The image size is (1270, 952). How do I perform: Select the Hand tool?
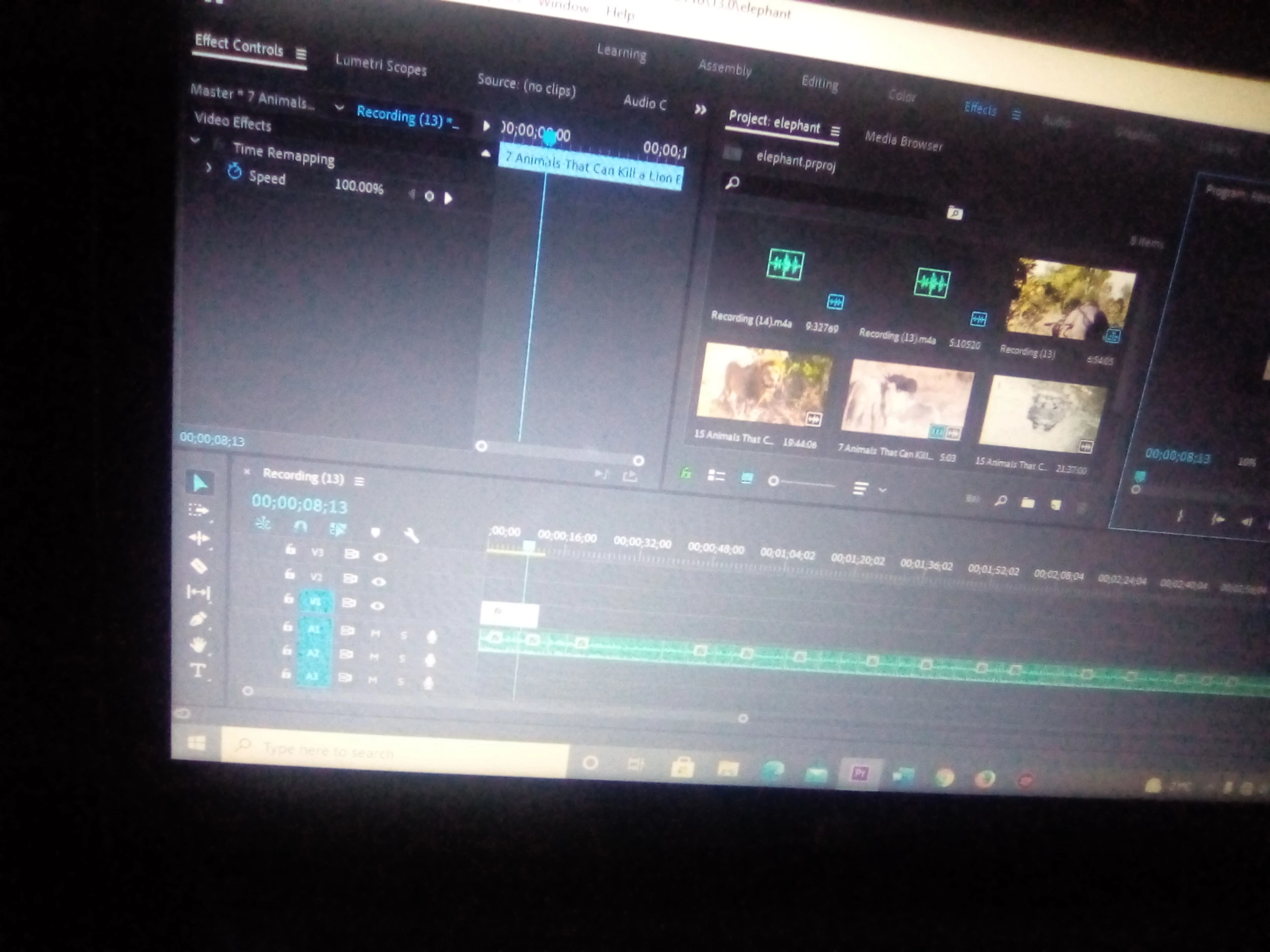(x=198, y=645)
